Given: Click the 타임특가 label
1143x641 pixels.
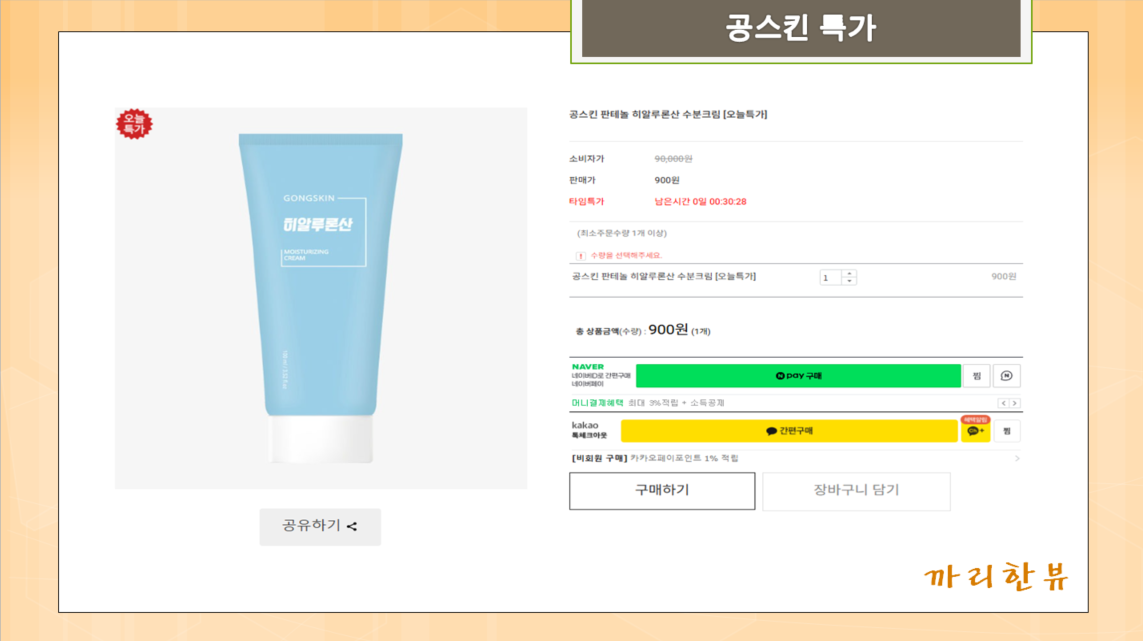Looking at the screenshot, I should 586,202.
